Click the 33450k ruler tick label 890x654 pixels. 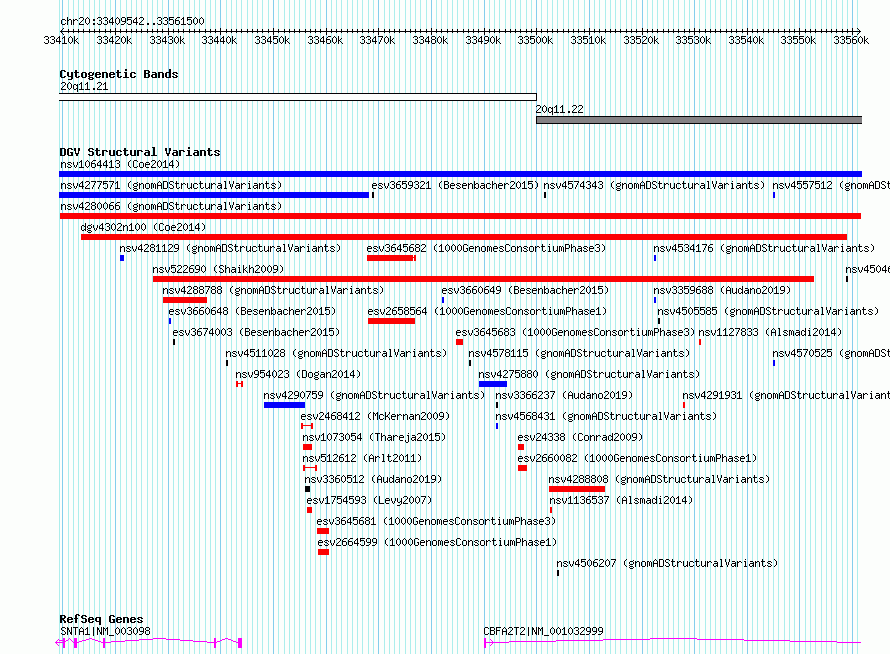[272, 40]
